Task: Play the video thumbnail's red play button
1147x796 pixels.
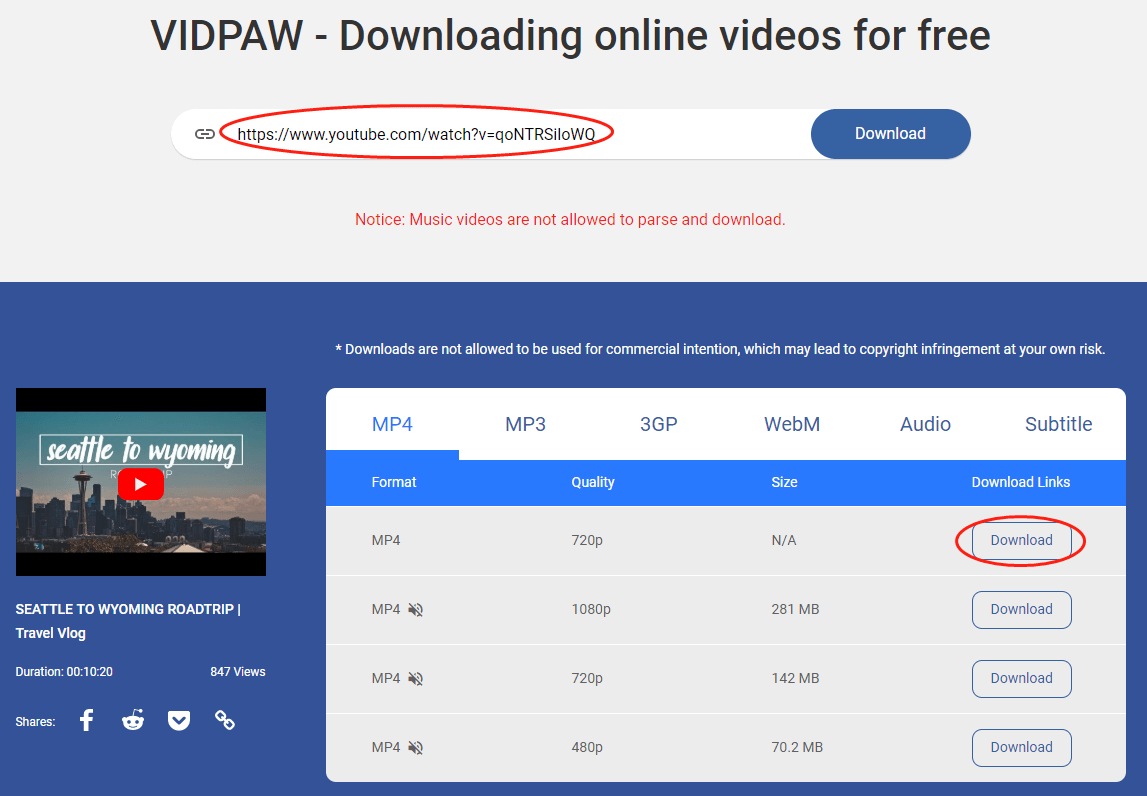Action: [x=140, y=484]
